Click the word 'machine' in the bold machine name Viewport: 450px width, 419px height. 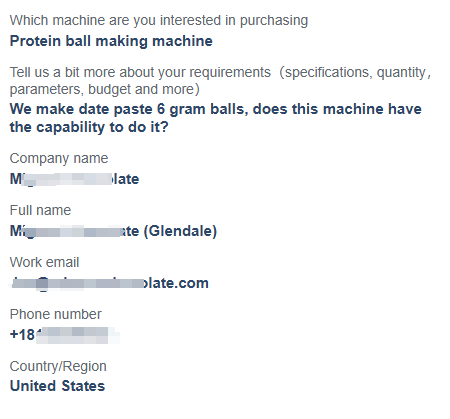pos(182,41)
